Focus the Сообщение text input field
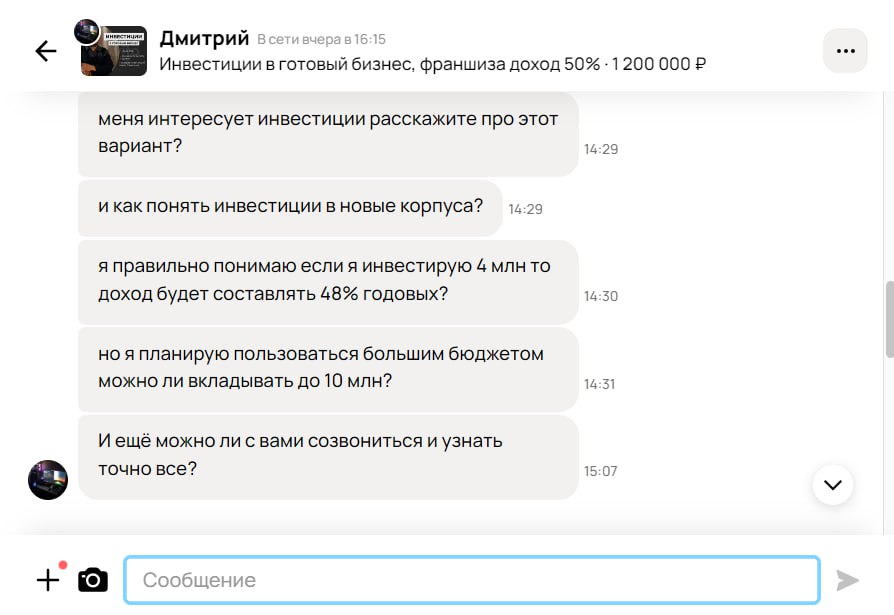The width and height of the screenshot is (894, 615). pos(472,580)
